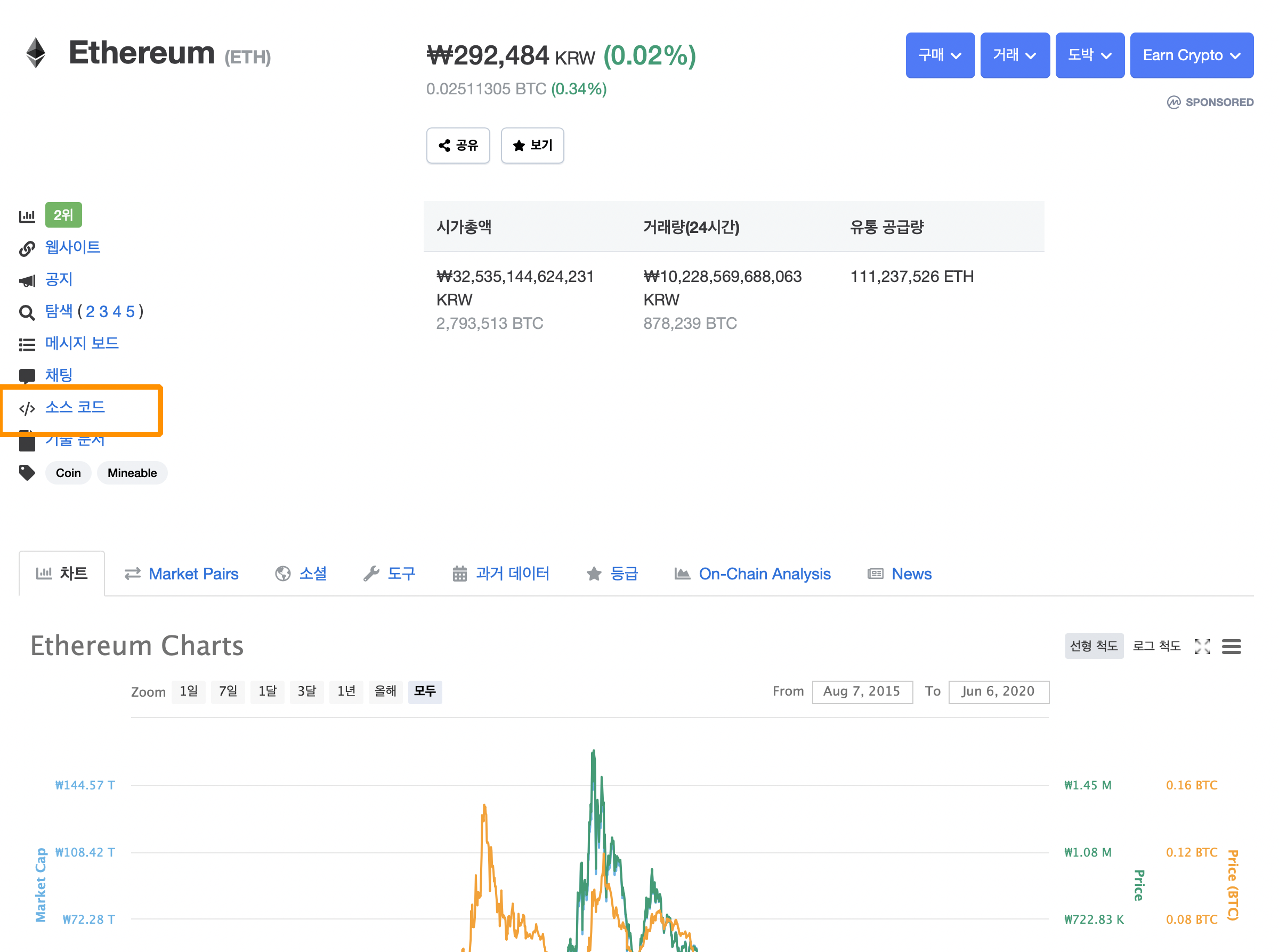Image resolution: width=1279 pixels, height=952 pixels.
Task: Open the News tab
Action: point(900,574)
